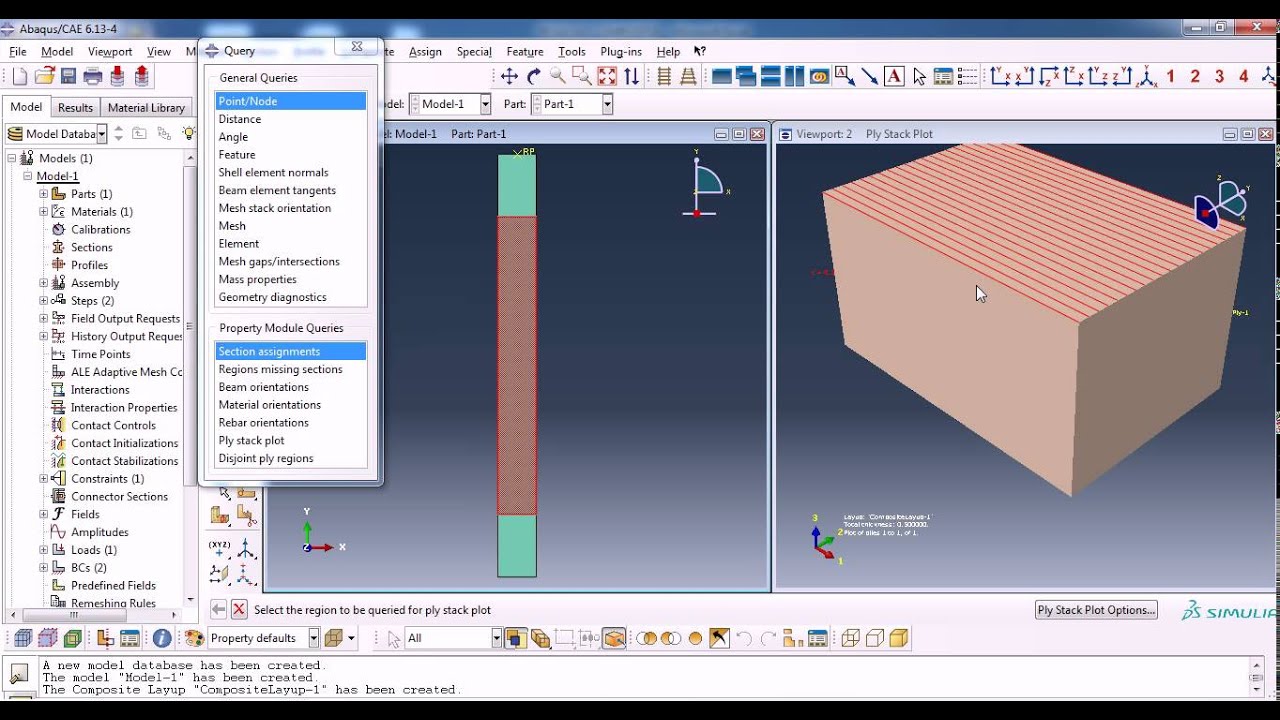
Task: Select the Pan View tool
Action: [x=509, y=76]
